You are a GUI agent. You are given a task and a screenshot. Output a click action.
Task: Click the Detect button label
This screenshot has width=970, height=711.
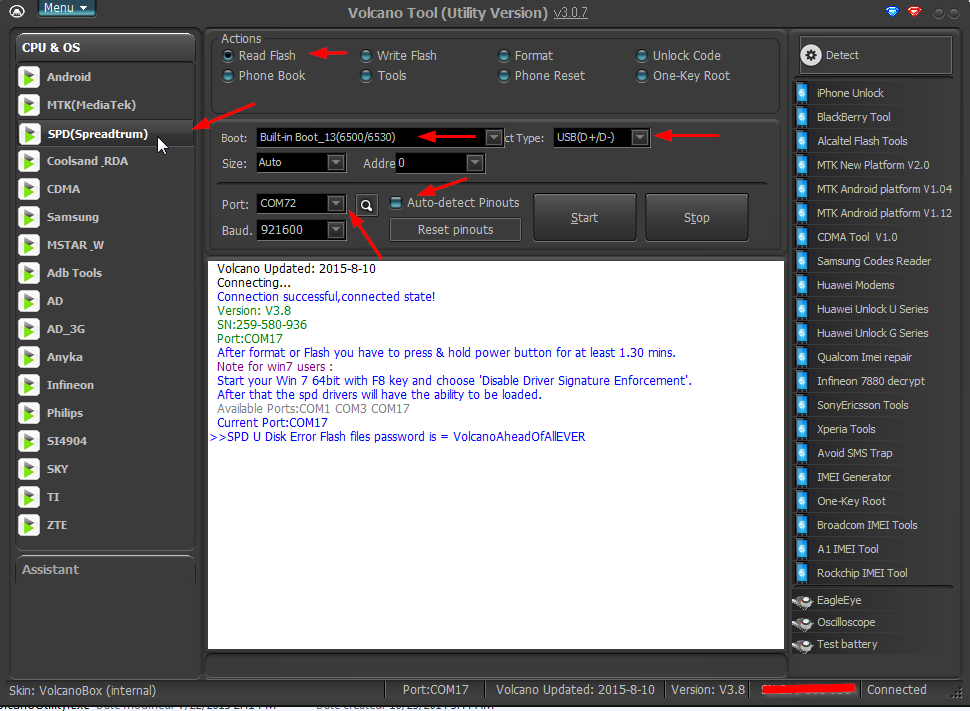[x=842, y=55]
